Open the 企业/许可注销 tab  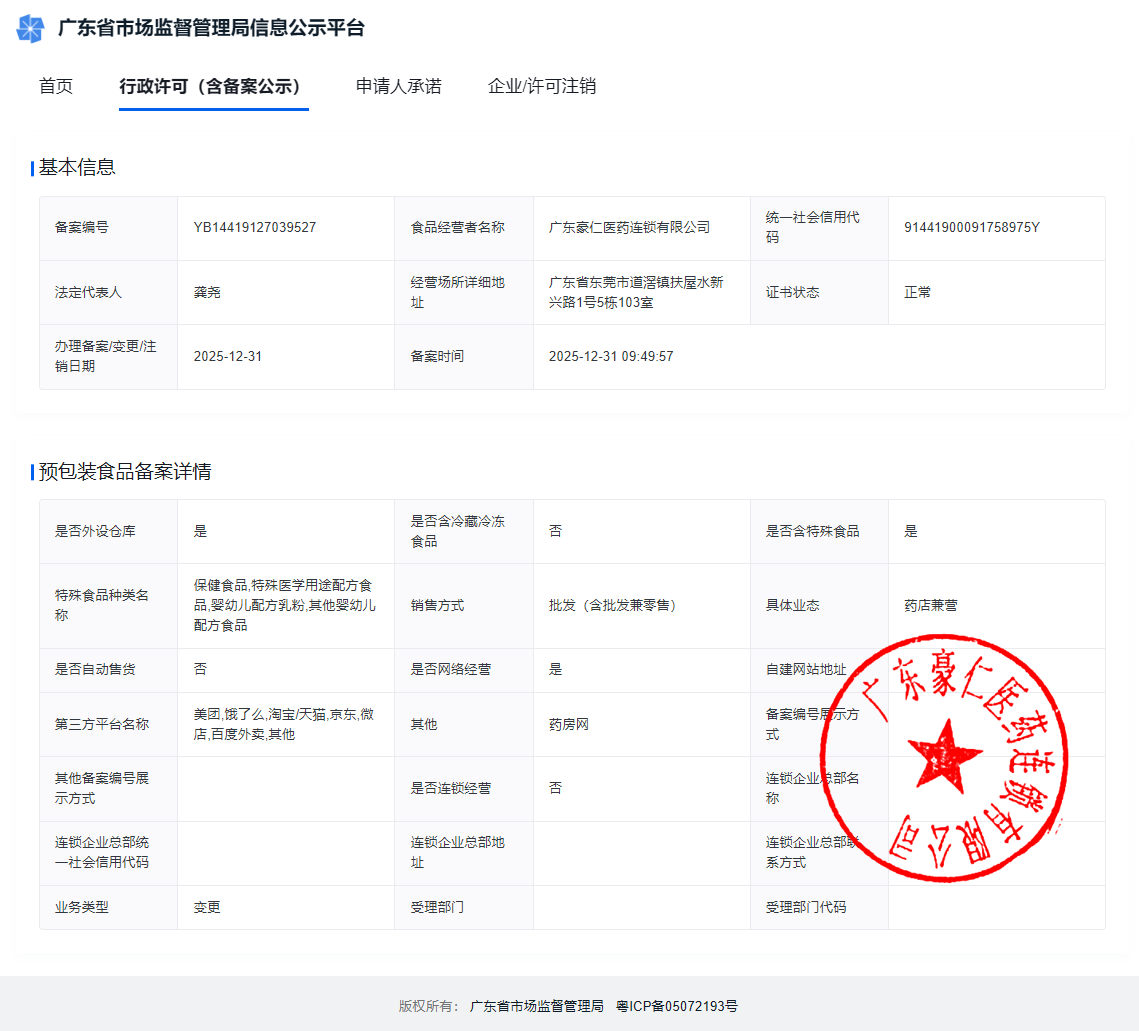[x=542, y=86]
